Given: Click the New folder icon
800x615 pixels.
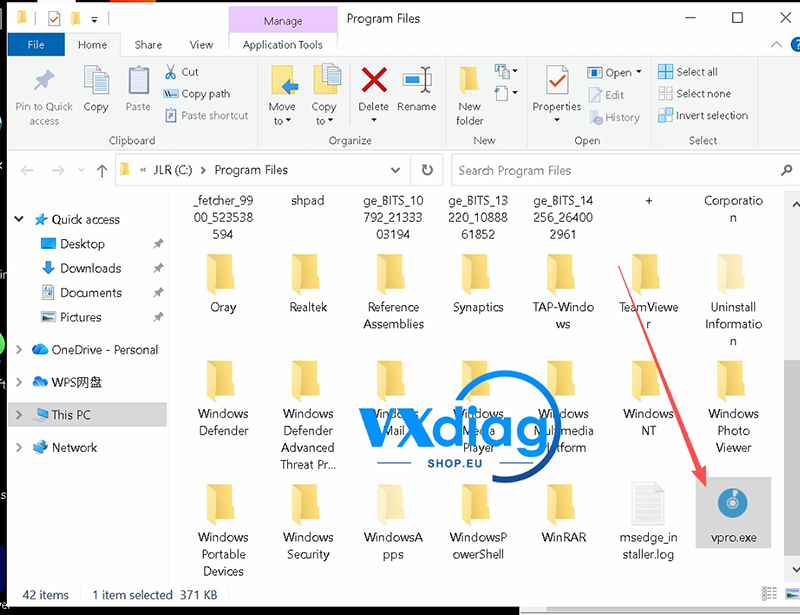Looking at the screenshot, I should pos(468,80).
